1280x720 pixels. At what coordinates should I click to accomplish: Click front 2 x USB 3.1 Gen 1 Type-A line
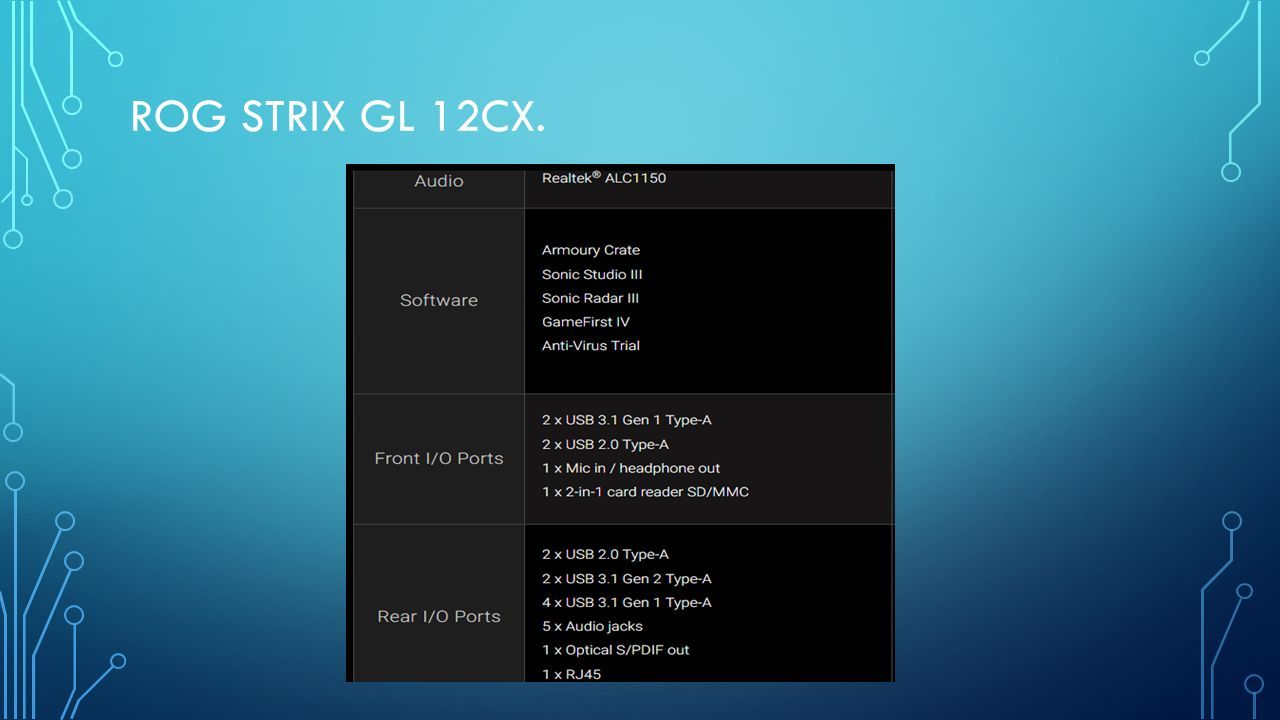pyautogui.click(x=627, y=420)
